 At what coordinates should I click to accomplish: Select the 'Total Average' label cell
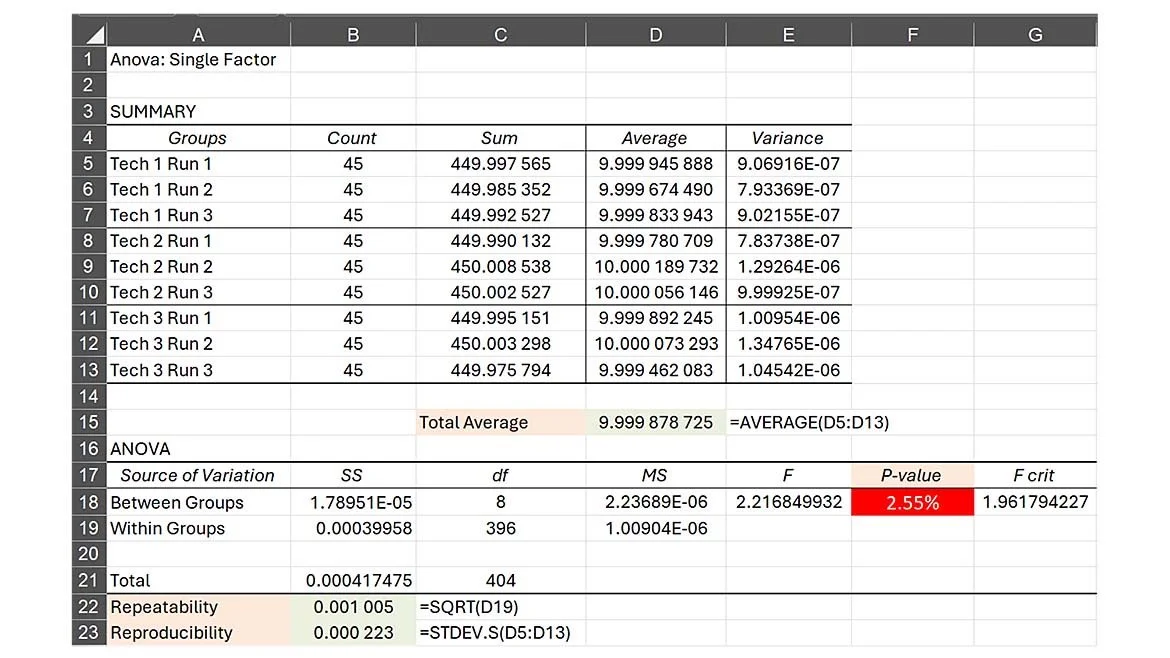click(x=501, y=422)
